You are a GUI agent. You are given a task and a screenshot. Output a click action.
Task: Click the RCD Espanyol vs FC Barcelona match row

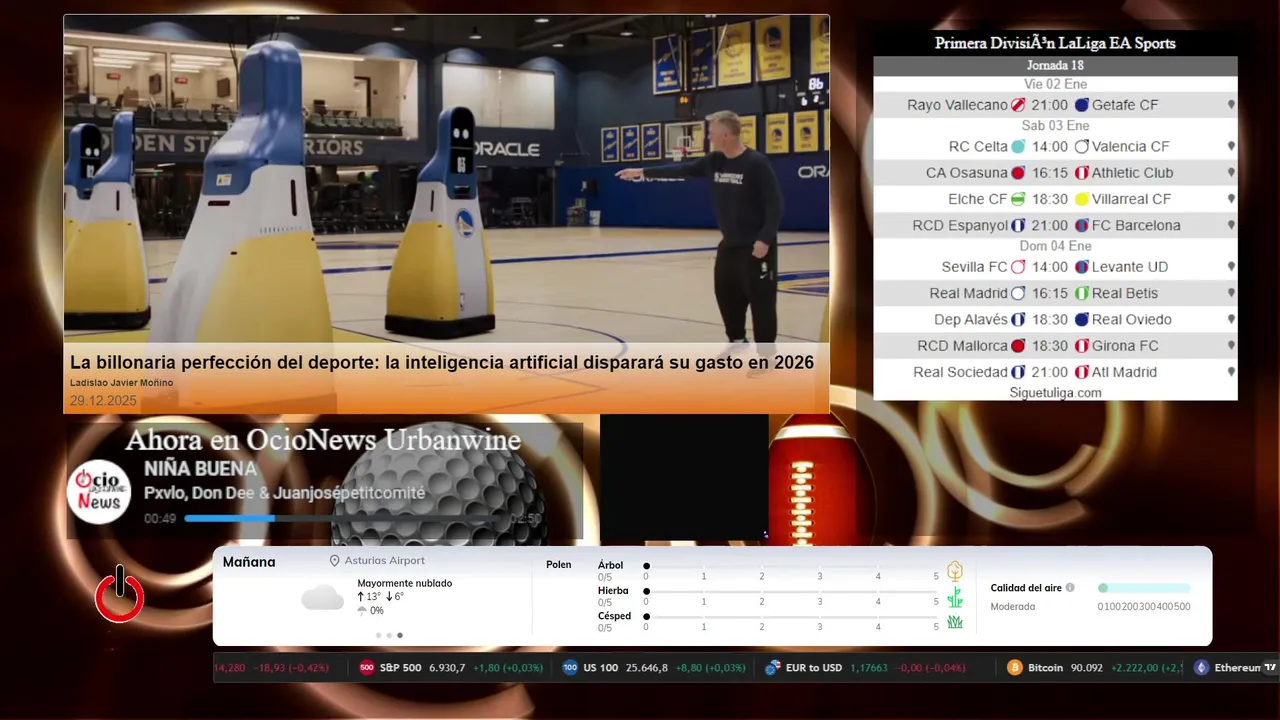[1055, 225]
